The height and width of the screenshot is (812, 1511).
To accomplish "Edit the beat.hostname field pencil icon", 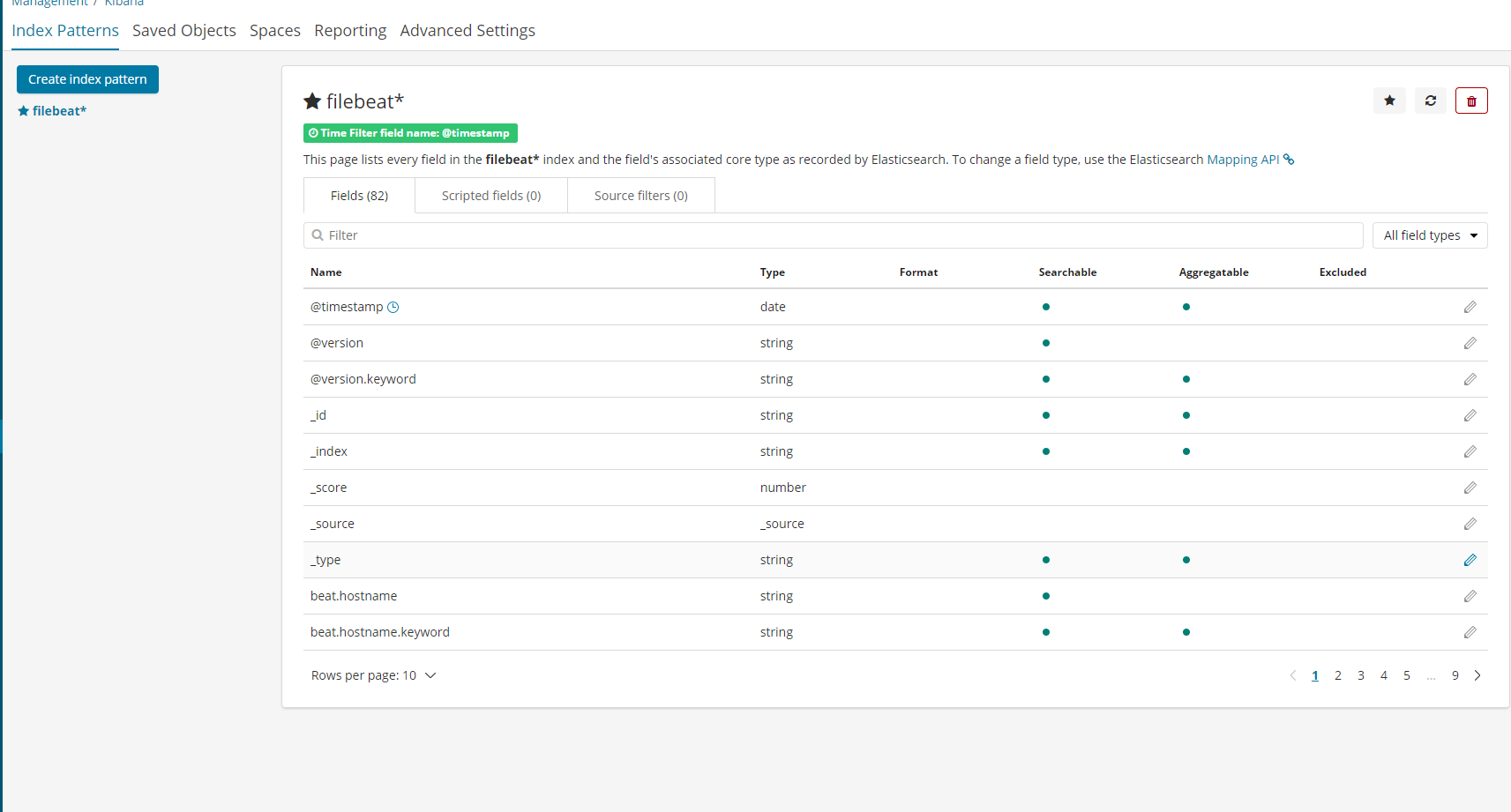I will (x=1470, y=596).
